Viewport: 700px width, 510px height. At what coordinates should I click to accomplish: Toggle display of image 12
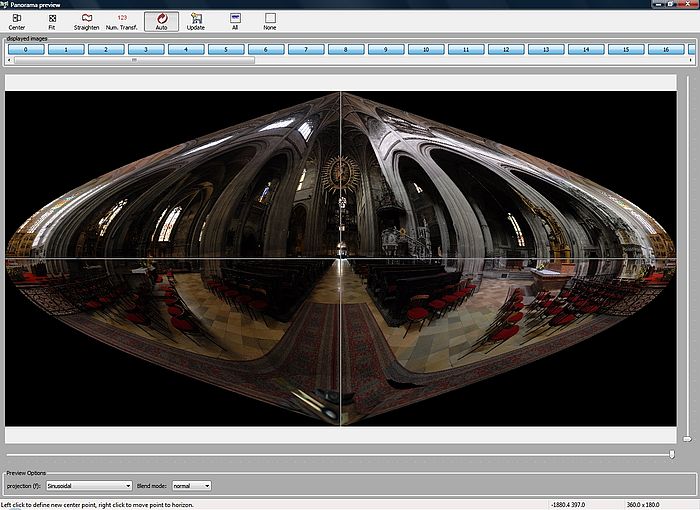click(x=506, y=49)
